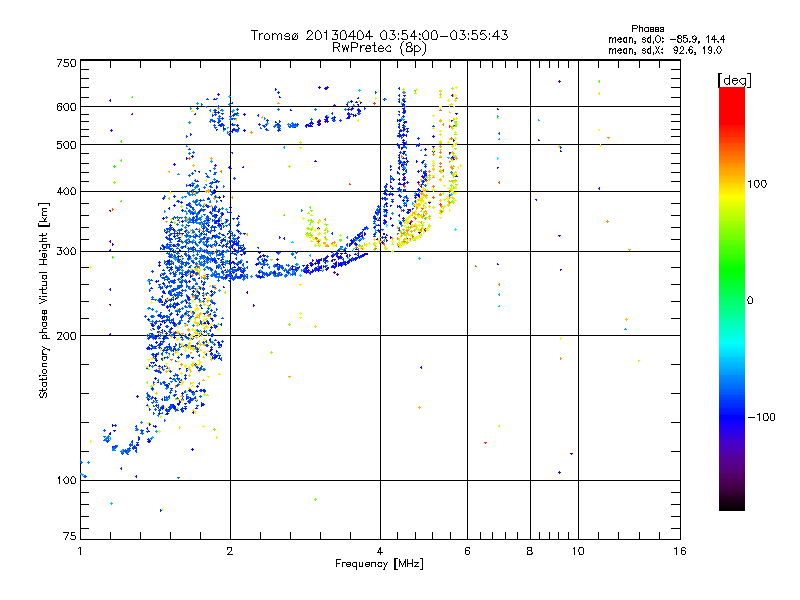
Task: Click the black bottom end of the colorbar
Action: point(732,503)
